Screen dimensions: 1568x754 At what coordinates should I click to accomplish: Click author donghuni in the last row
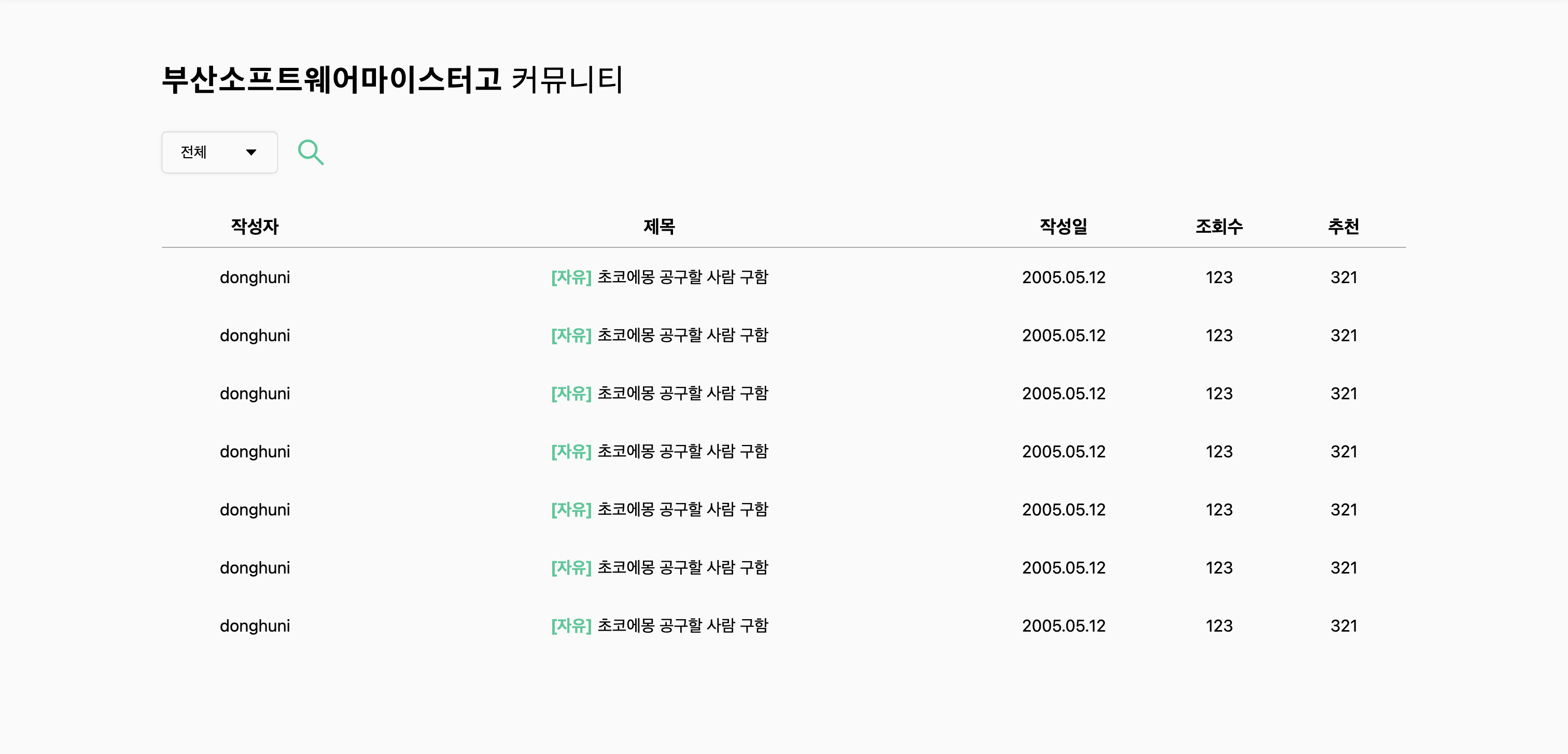point(255,625)
